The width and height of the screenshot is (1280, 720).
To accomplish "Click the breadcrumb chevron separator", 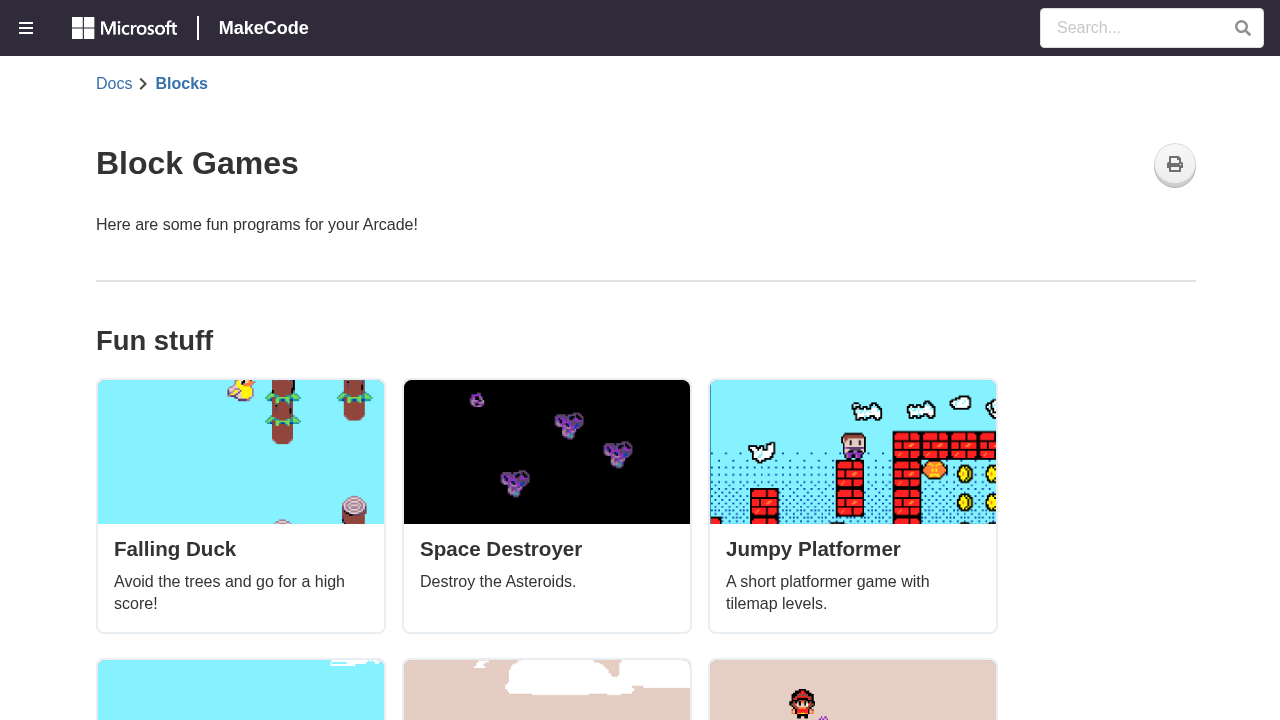I will coord(143,84).
